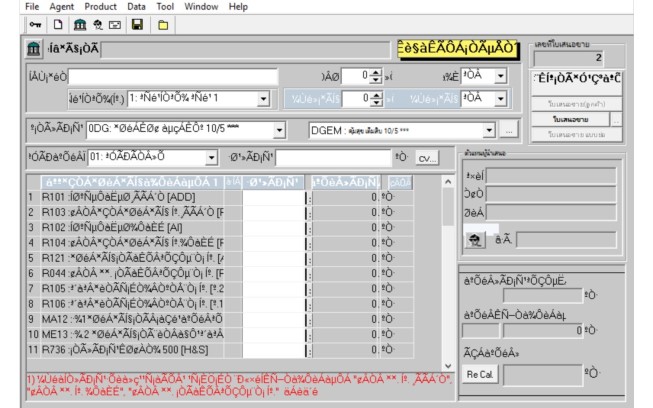
Task: Click the large button under number 2 field
Action: click(577, 82)
